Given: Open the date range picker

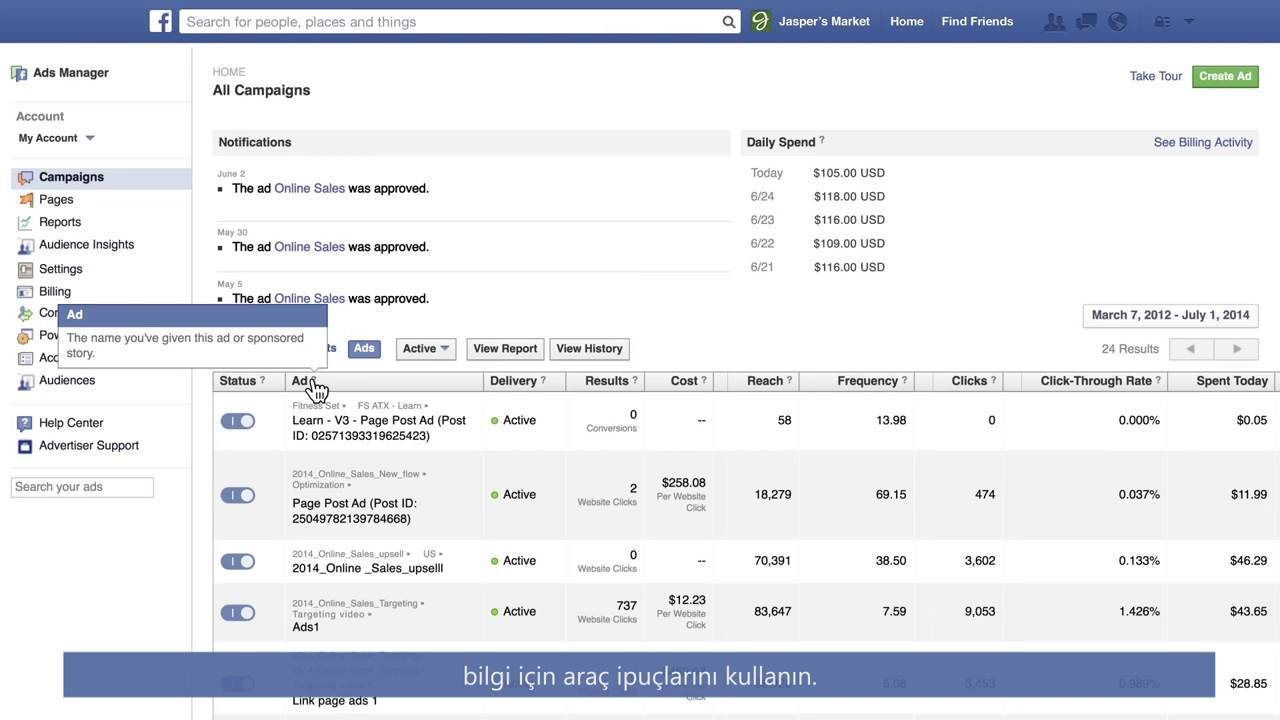Looking at the screenshot, I should click(x=1170, y=315).
